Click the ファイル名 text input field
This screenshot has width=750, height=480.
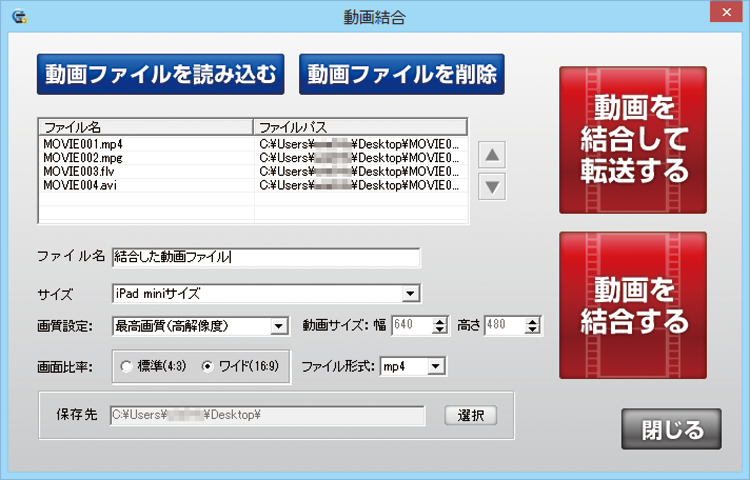tap(265, 257)
